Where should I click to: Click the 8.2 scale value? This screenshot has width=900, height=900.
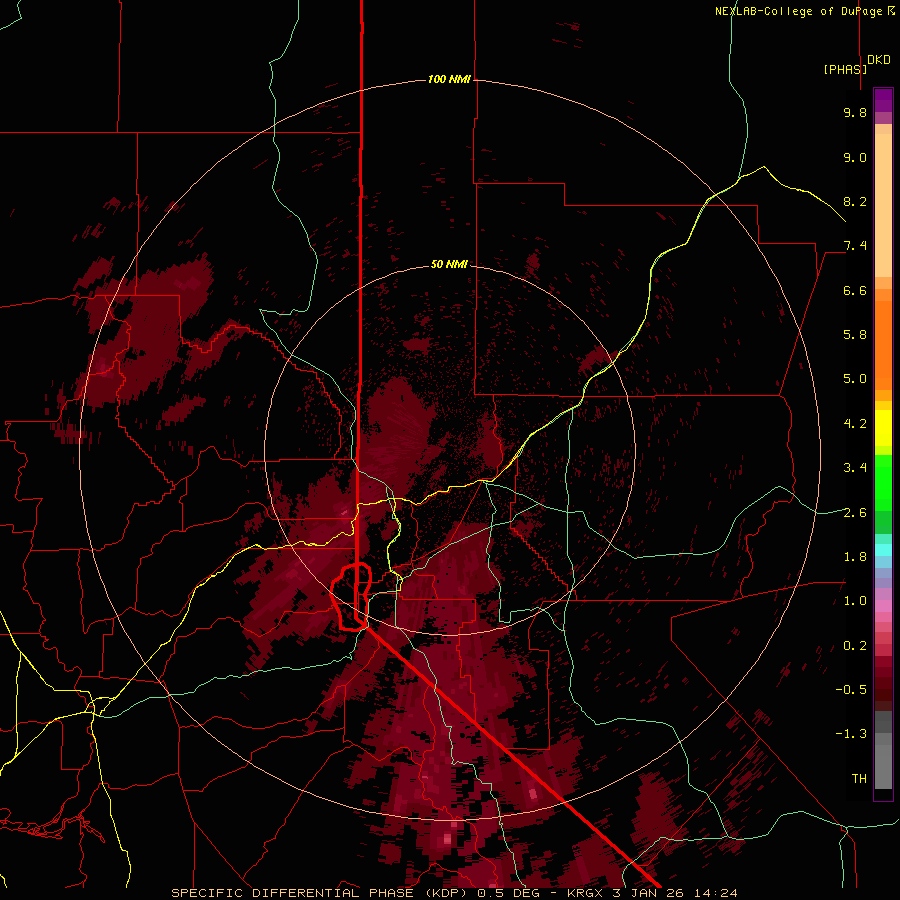click(x=855, y=201)
